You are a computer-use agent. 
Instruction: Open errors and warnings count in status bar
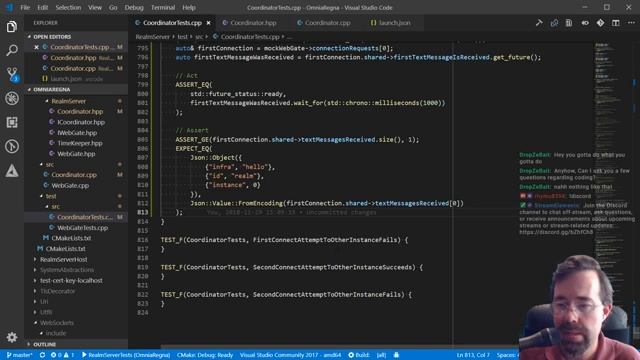pyautogui.click(x=62, y=355)
